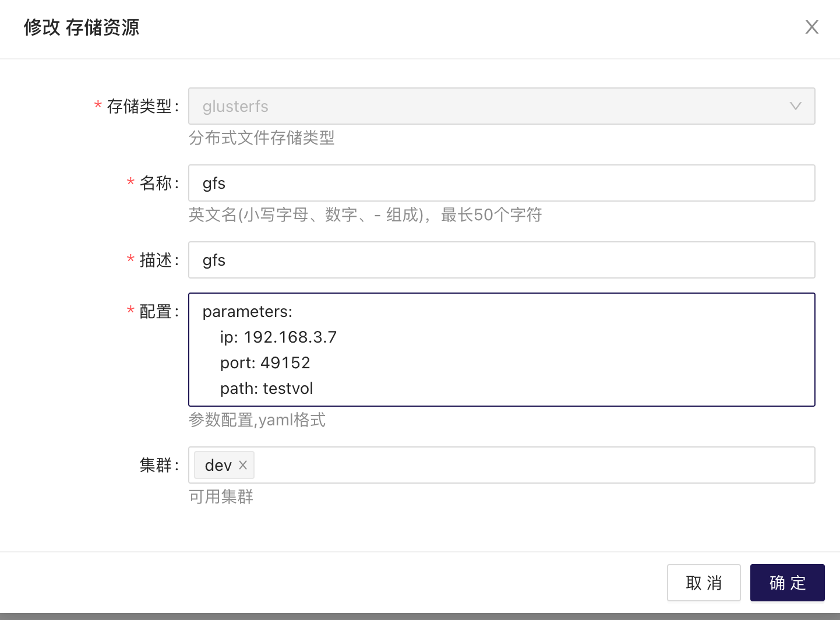This screenshot has height=620, width=840.
Task: Cancel editing with 取消 button
Action: coord(703,582)
